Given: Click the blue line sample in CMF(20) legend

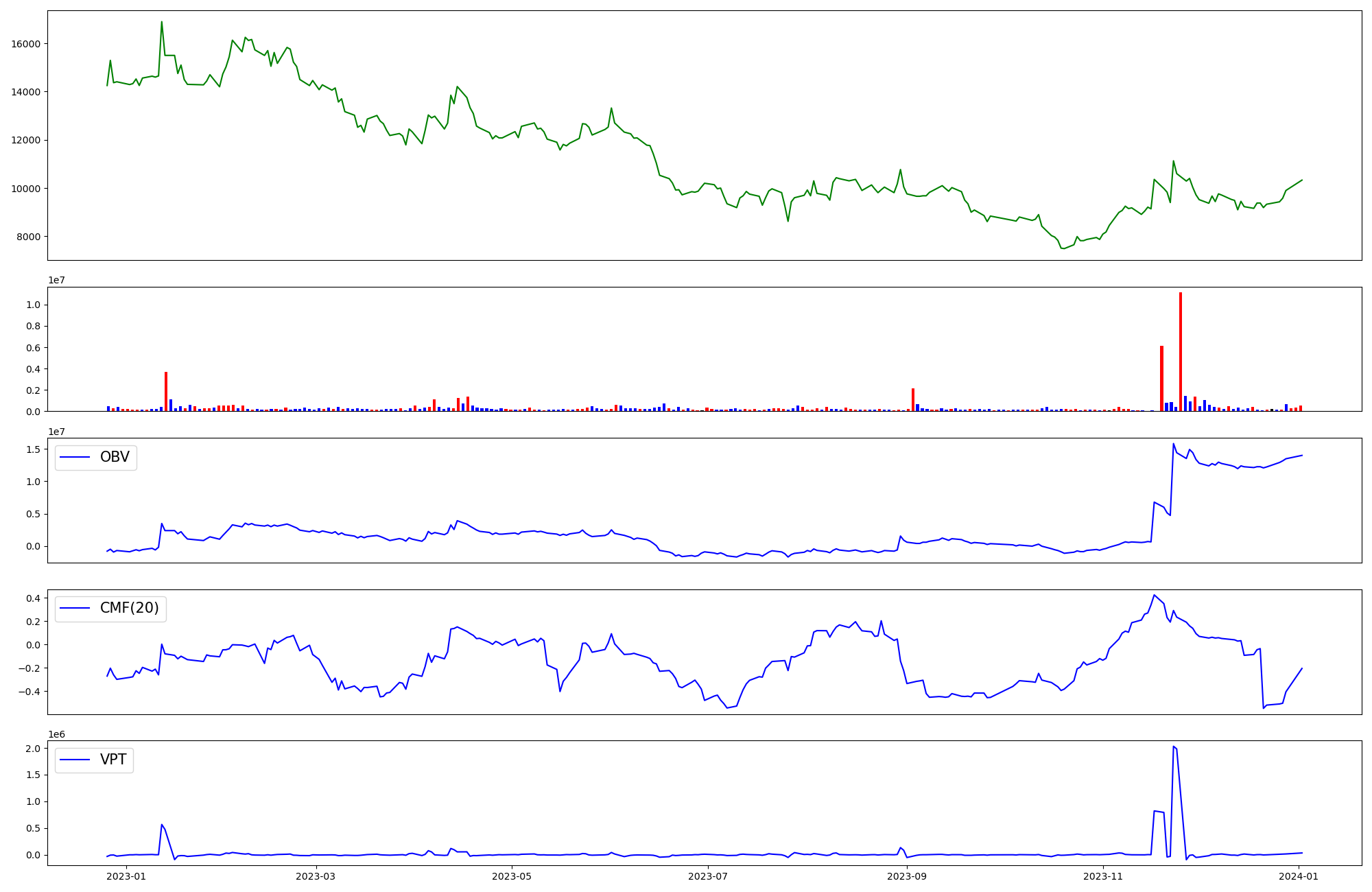Looking at the screenshot, I should (x=75, y=609).
